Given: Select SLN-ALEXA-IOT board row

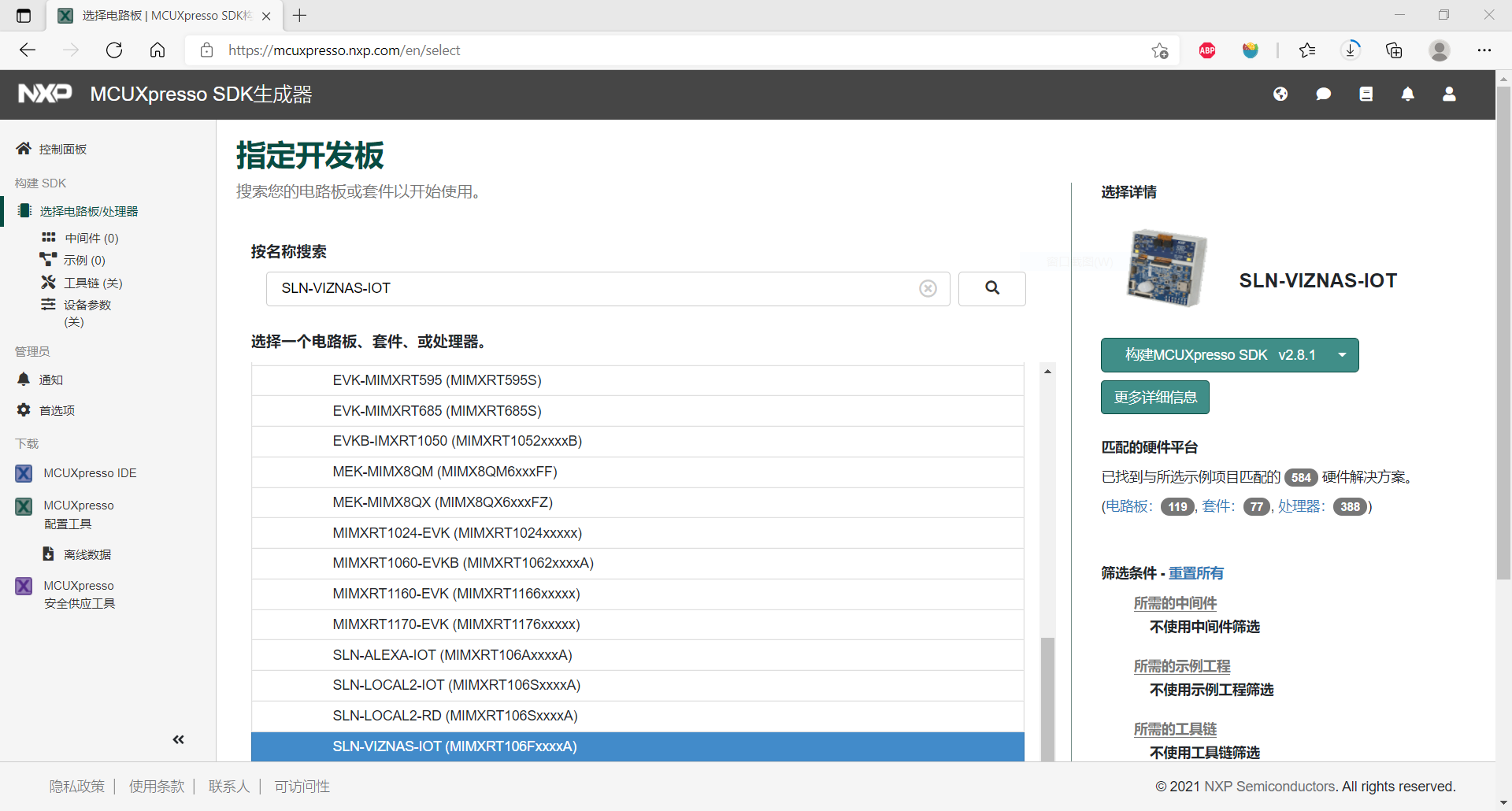Looking at the screenshot, I should 638,655.
